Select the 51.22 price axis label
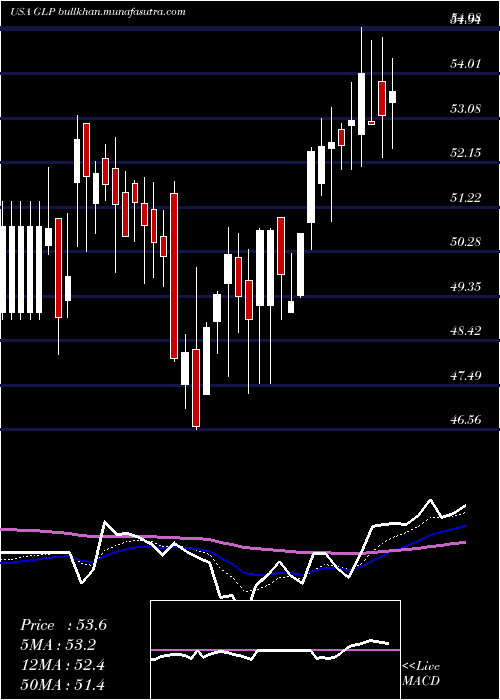500x700 pixels. tap(466, 197)
